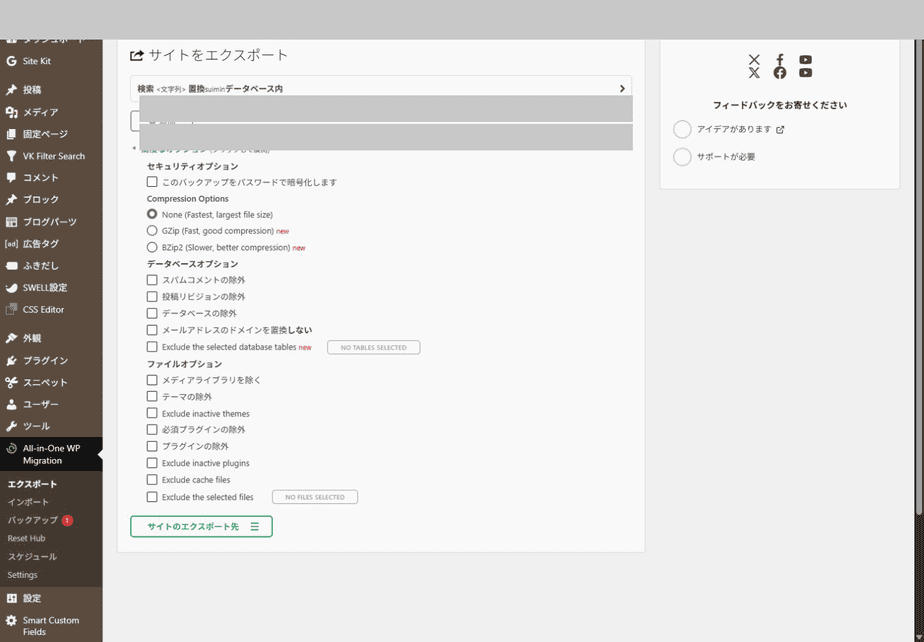The height and width of the screenshot is (642, 924).
Task: Click the speech bubble icon for コメント
Action: pyautogui.click(x=11, y=177)
